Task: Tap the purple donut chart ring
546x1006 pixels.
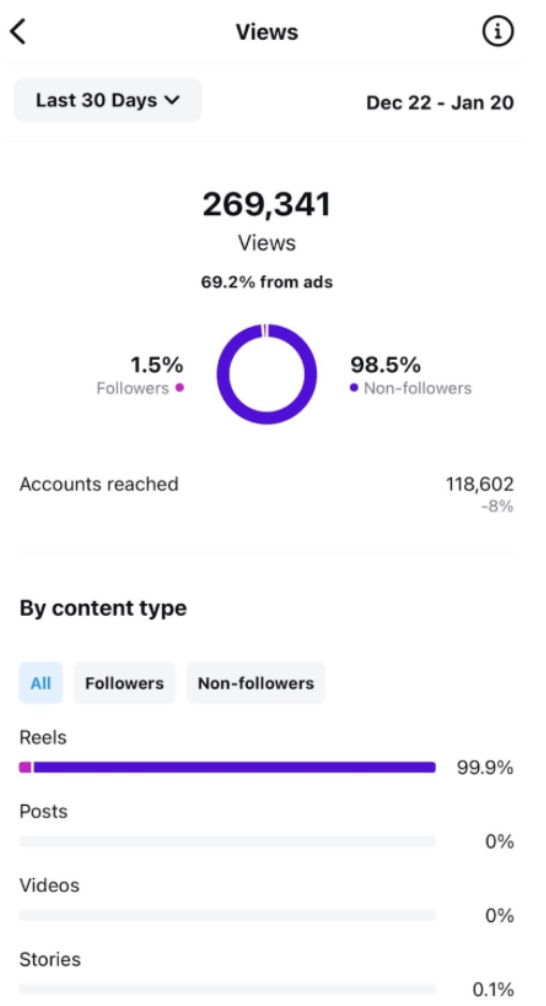Action: click(x=266, y=374)
